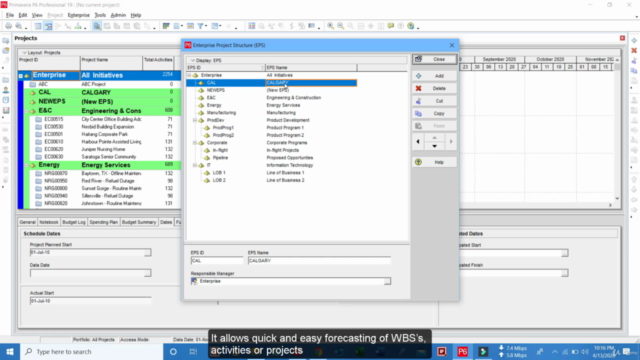Viewport: 640px width, 360px height.
Task: Click the Cut button in EPS dialog
Action: pyautogui.click(x=434, y=101)
